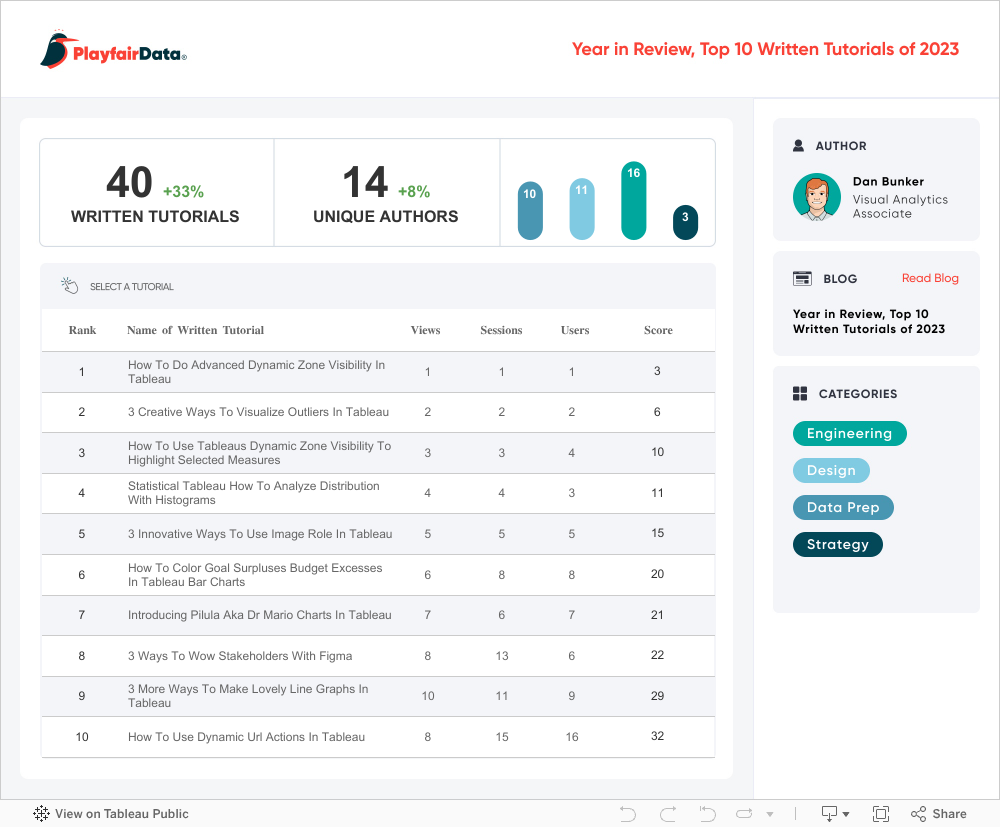This screenshot has height=827, width=1000.
Task: Click the Share button
Action: (x=939, y=814)
